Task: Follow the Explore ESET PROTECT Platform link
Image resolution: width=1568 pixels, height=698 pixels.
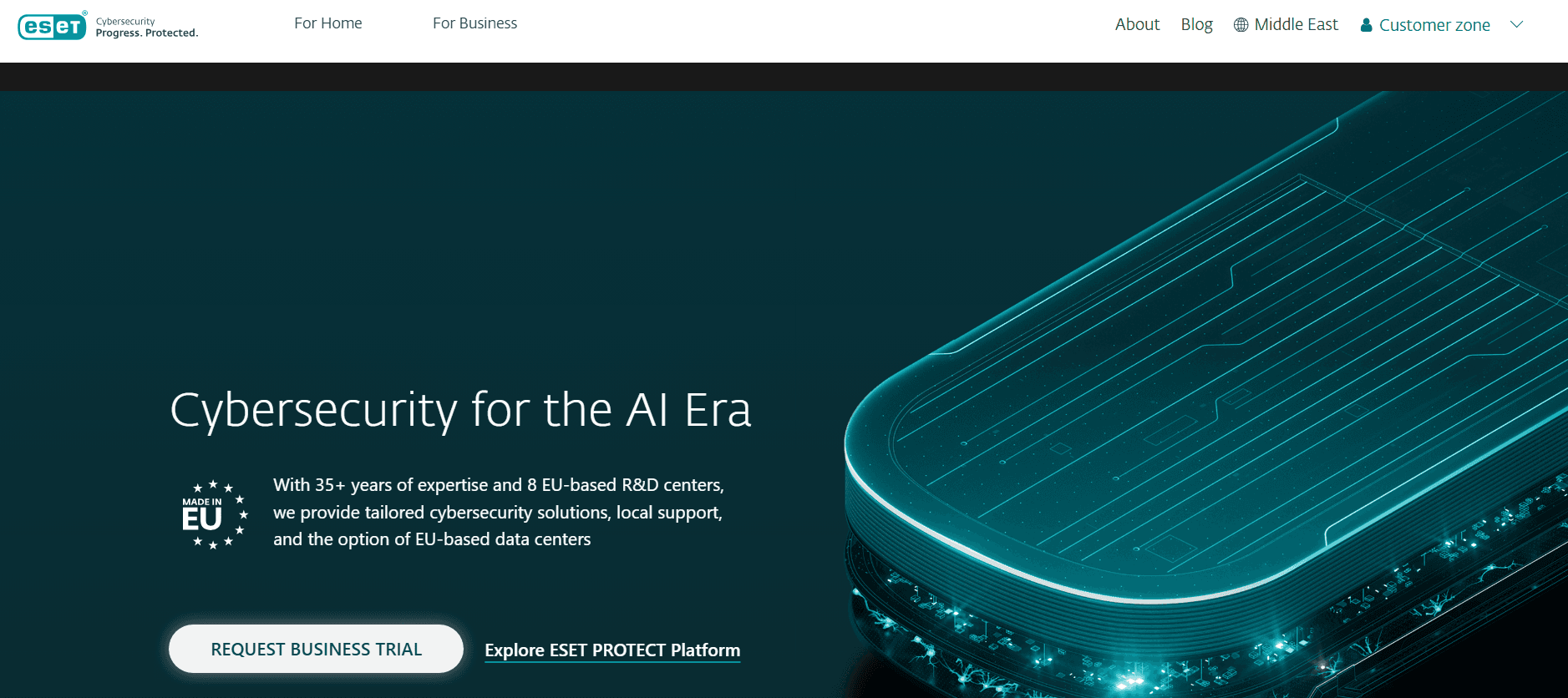Action: click(x=612, y=650)
